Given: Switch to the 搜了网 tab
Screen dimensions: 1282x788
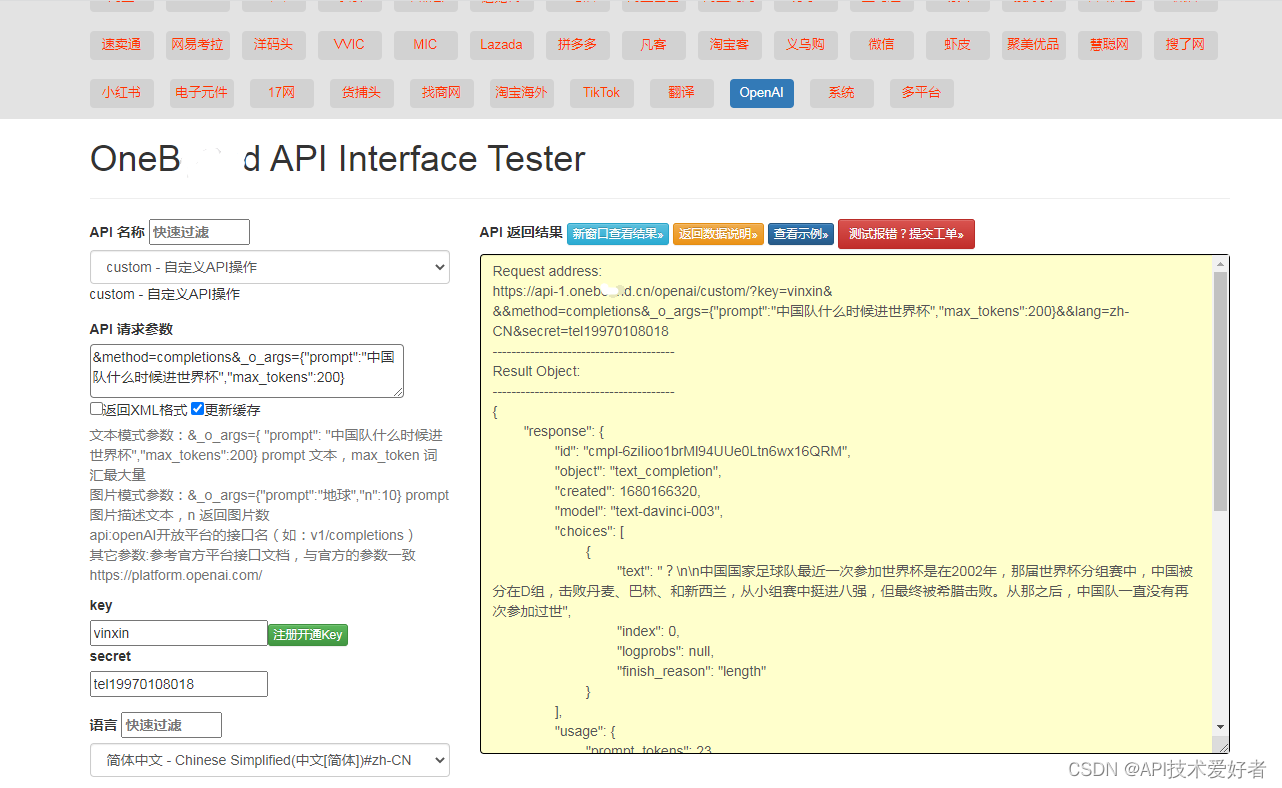Looking at the screenshot, I should click(1185, 45).
